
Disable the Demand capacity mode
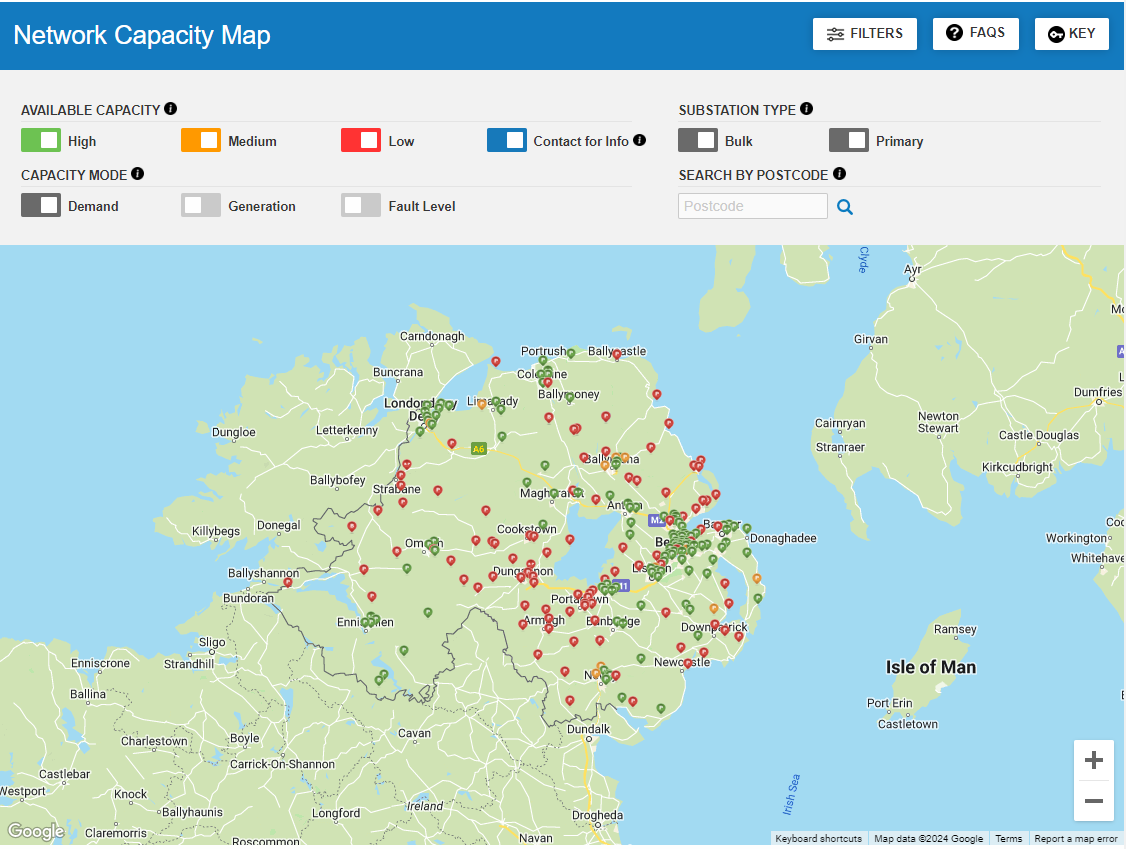click(x=41, y=204)
